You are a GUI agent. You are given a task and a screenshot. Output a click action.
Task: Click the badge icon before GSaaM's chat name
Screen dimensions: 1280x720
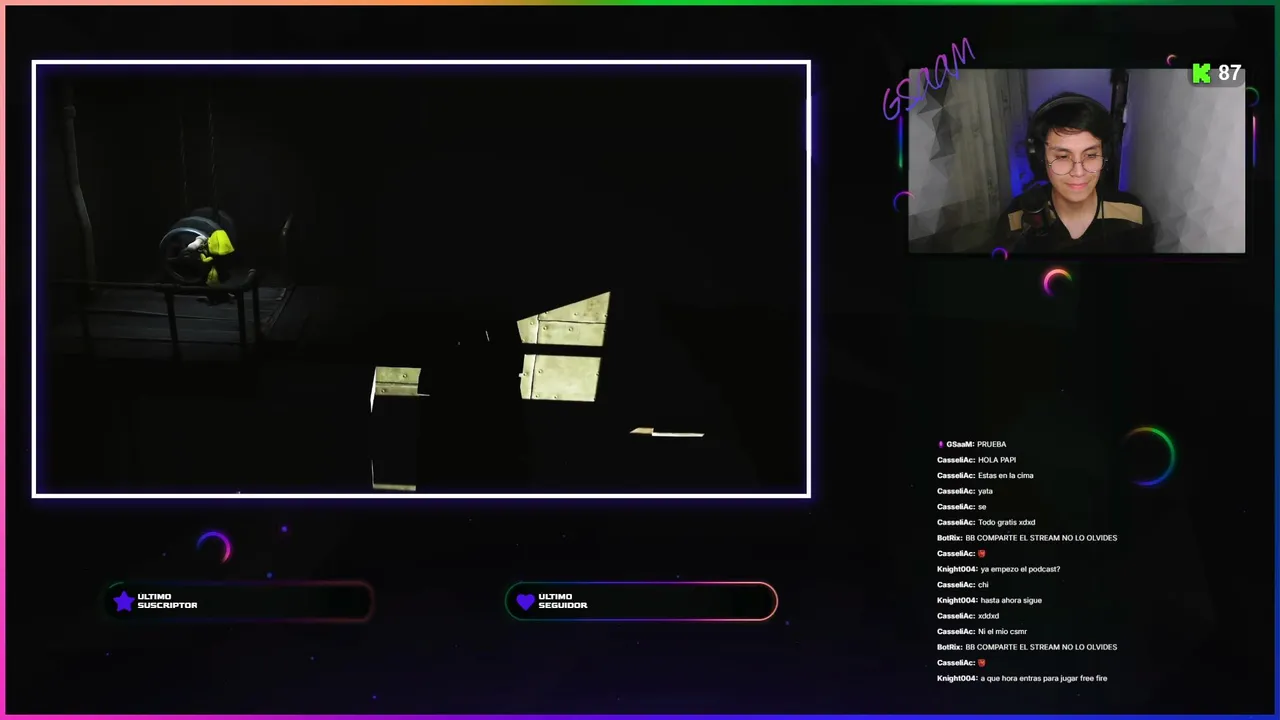[x=940, y=444]
